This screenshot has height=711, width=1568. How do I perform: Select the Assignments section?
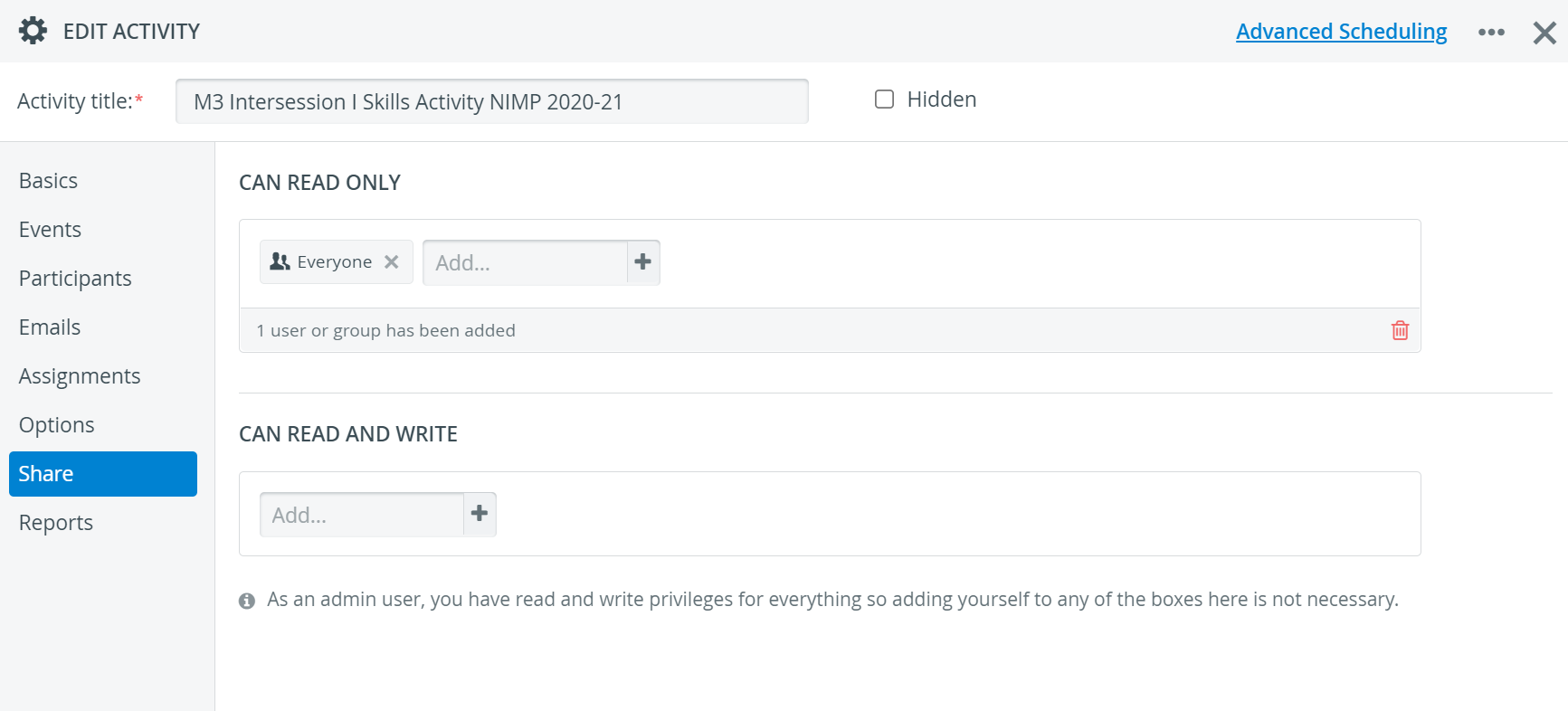coord(80,376)
